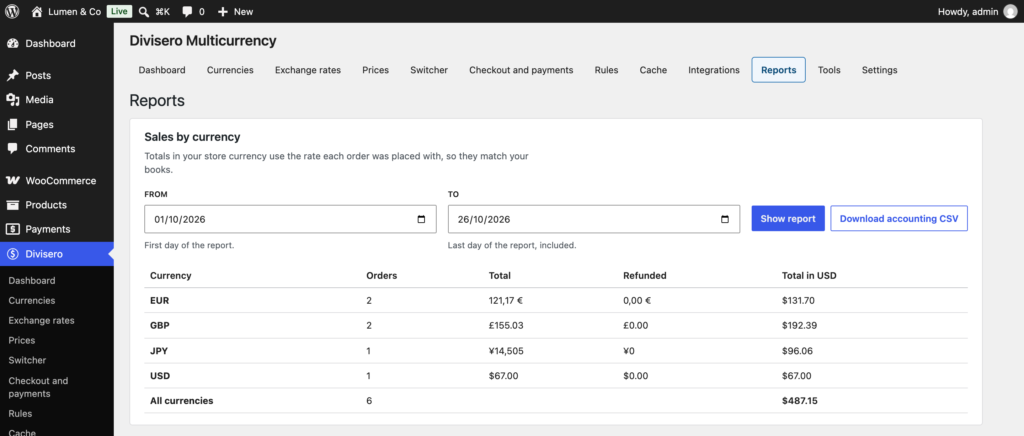The height and width of the screenshot is (436, 1024).
Task: Open Divisero submenu Switcher link
Action: pos(27,360)
